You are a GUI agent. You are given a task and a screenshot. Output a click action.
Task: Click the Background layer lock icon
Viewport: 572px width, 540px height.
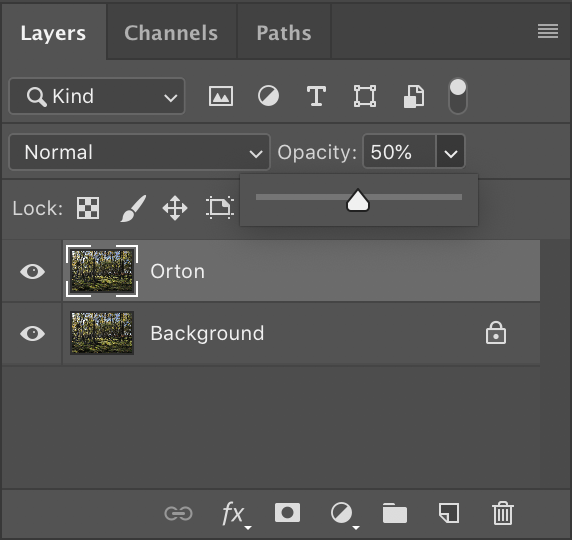(x=496, y=333)
